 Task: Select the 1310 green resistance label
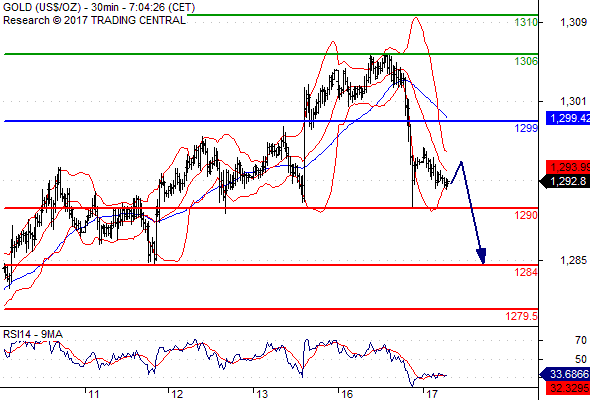click(x=526, y=22)
